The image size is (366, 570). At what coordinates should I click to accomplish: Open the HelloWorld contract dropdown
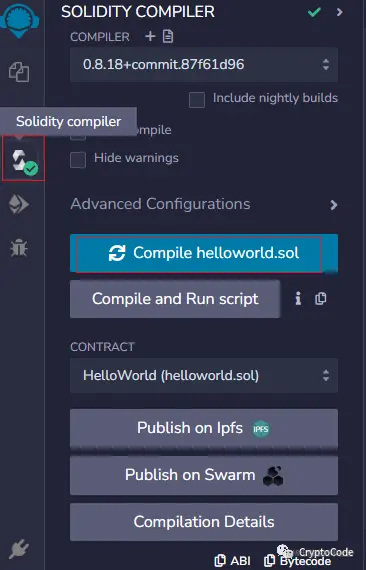click(x=204, y=376)
